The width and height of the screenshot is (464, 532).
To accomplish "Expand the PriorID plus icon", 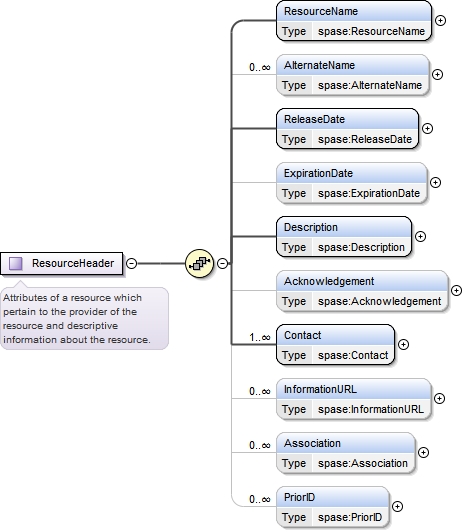I will coord(398,506).
